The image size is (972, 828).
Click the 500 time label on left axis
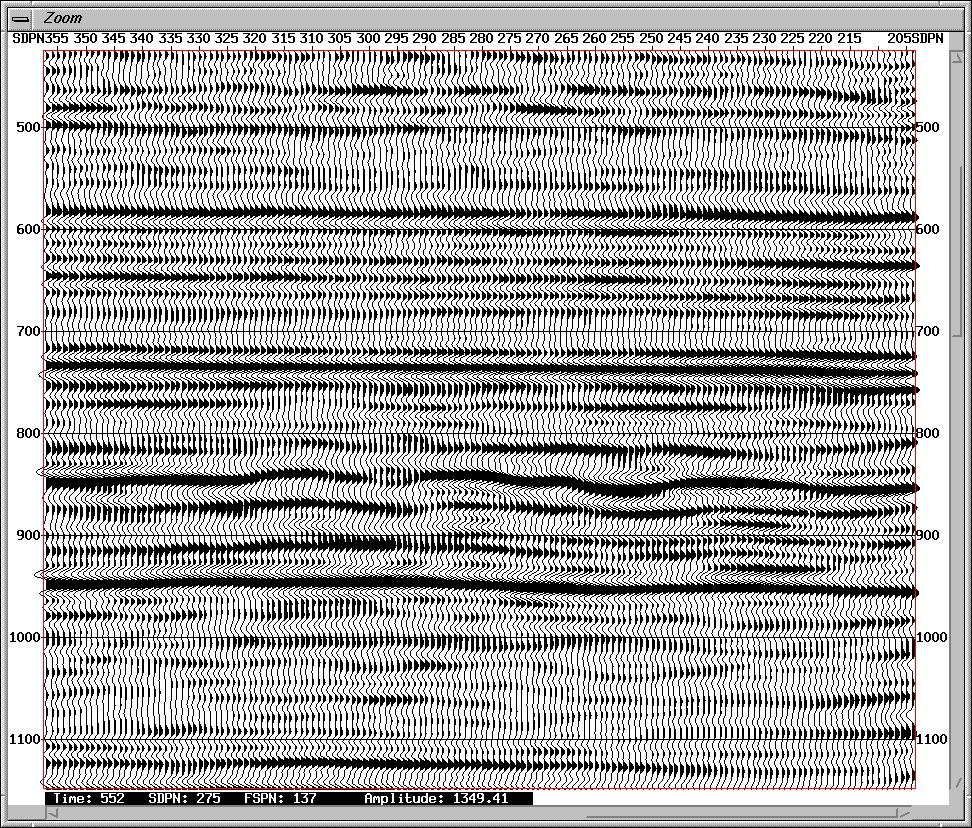(27, 127)
